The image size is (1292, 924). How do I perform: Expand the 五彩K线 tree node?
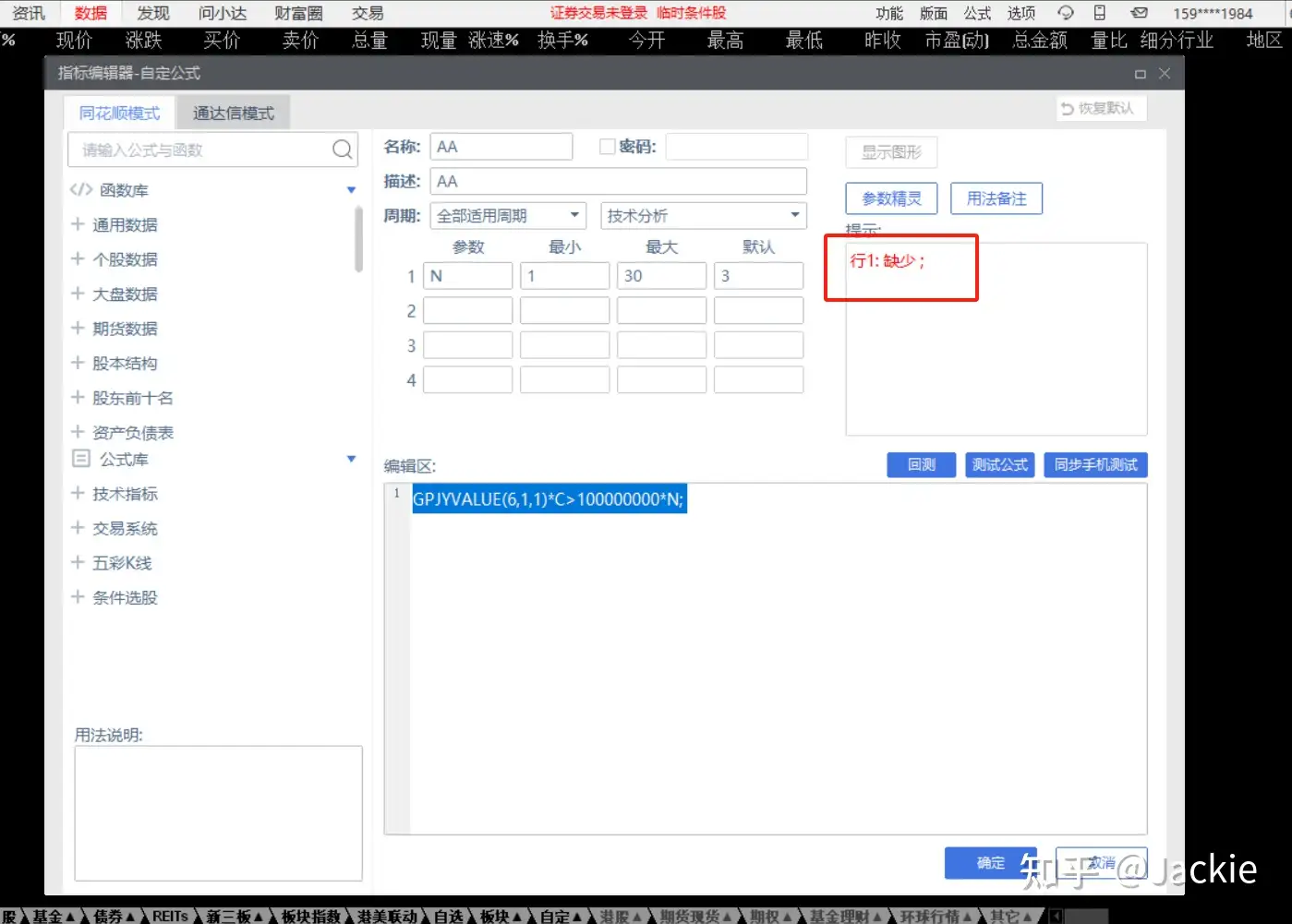[x=78, y=562]
